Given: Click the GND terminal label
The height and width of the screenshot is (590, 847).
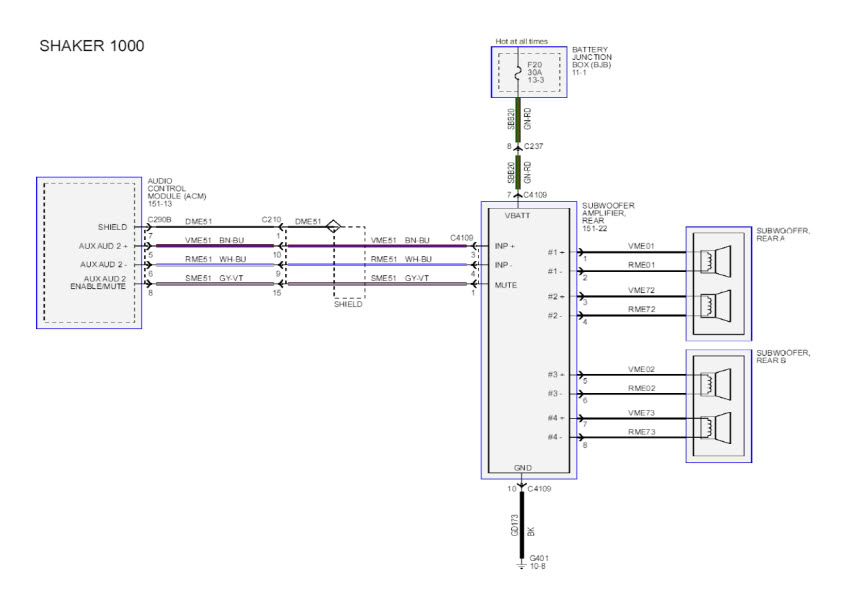Looking at the screenshot, I should 522,468.
